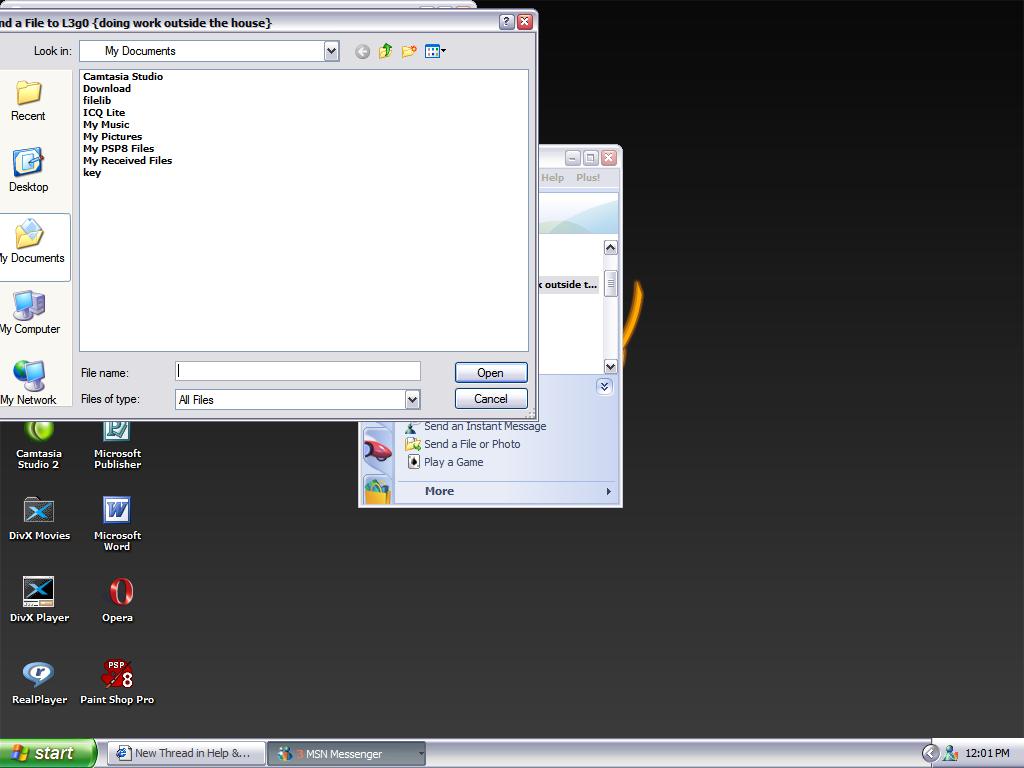Screen dimensions: 1024x768
Task: Collapse the MSN Messenger actions panel
Action: (x=604, y=386)
